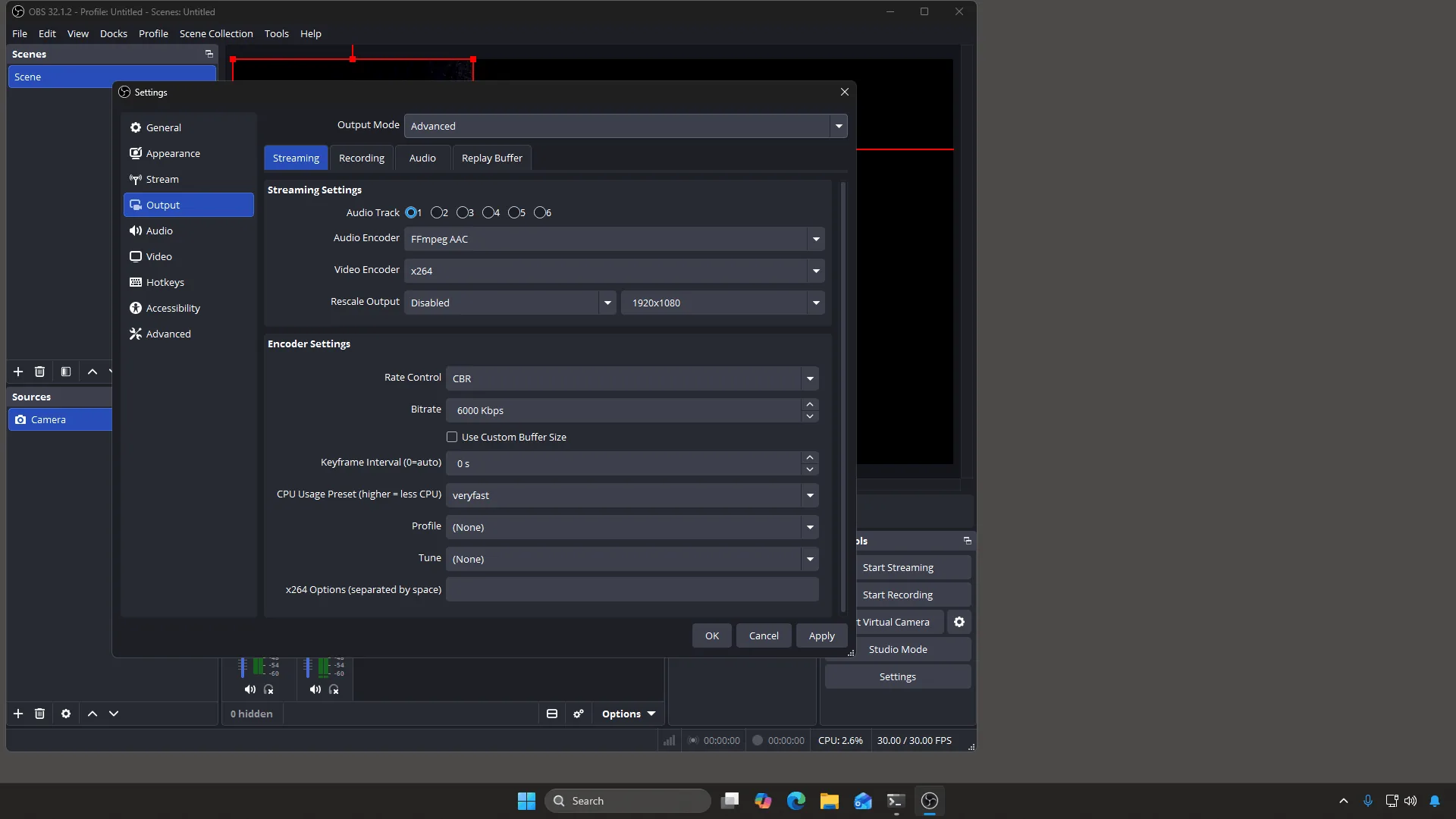The image size is (1456, 819).
Task: Open General settings category
Action: pyautogui.click(x=188, y=127)
